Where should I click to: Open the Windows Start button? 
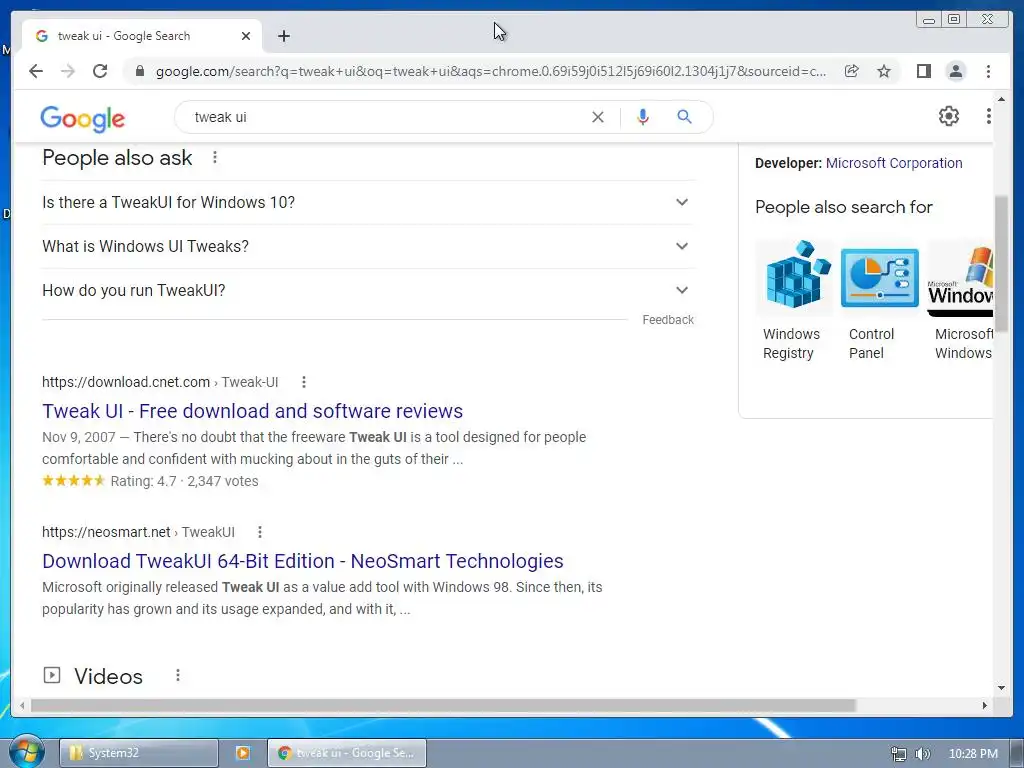coord(26,752)
